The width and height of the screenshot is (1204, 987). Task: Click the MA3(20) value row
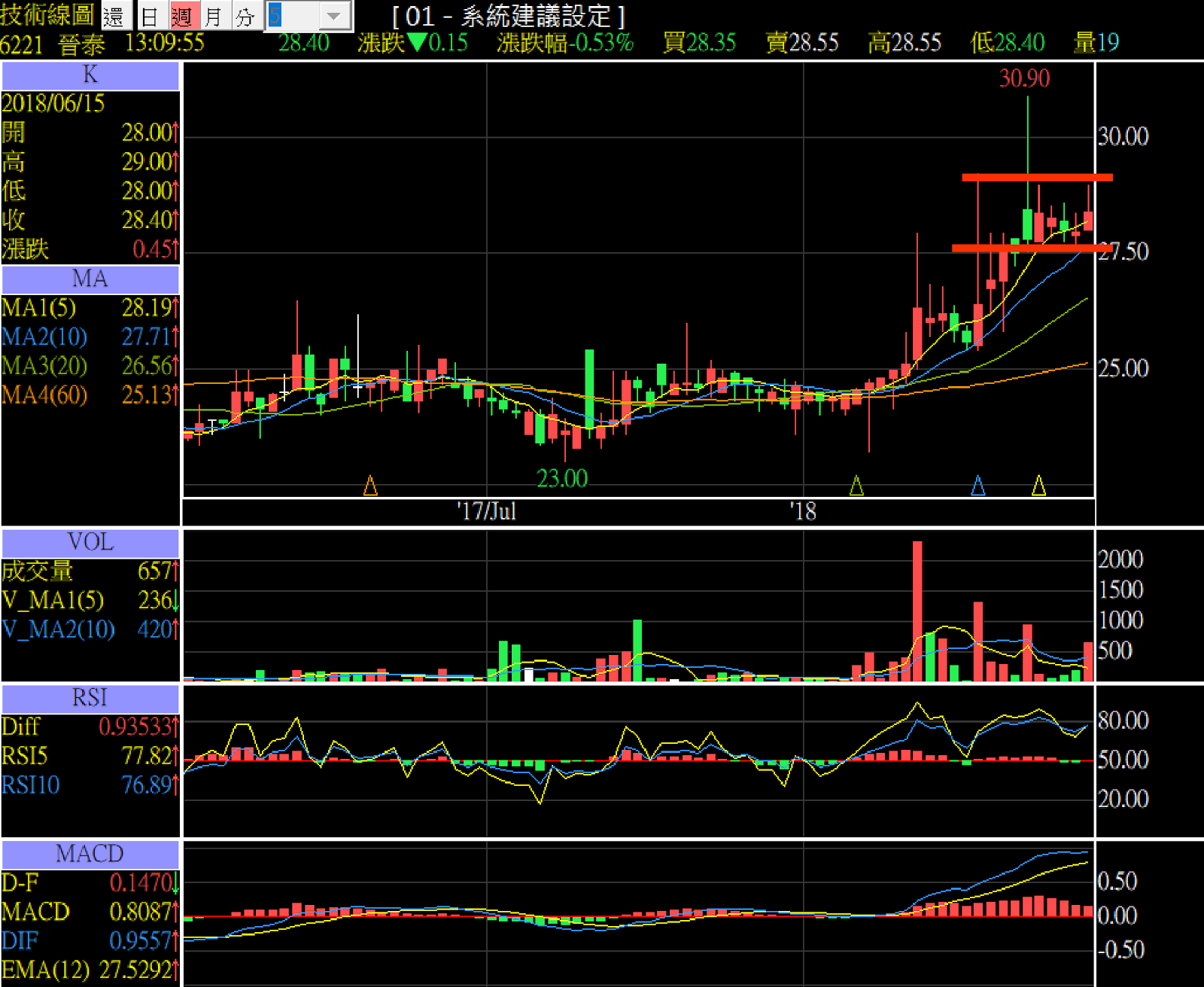(x=90, y=367)
